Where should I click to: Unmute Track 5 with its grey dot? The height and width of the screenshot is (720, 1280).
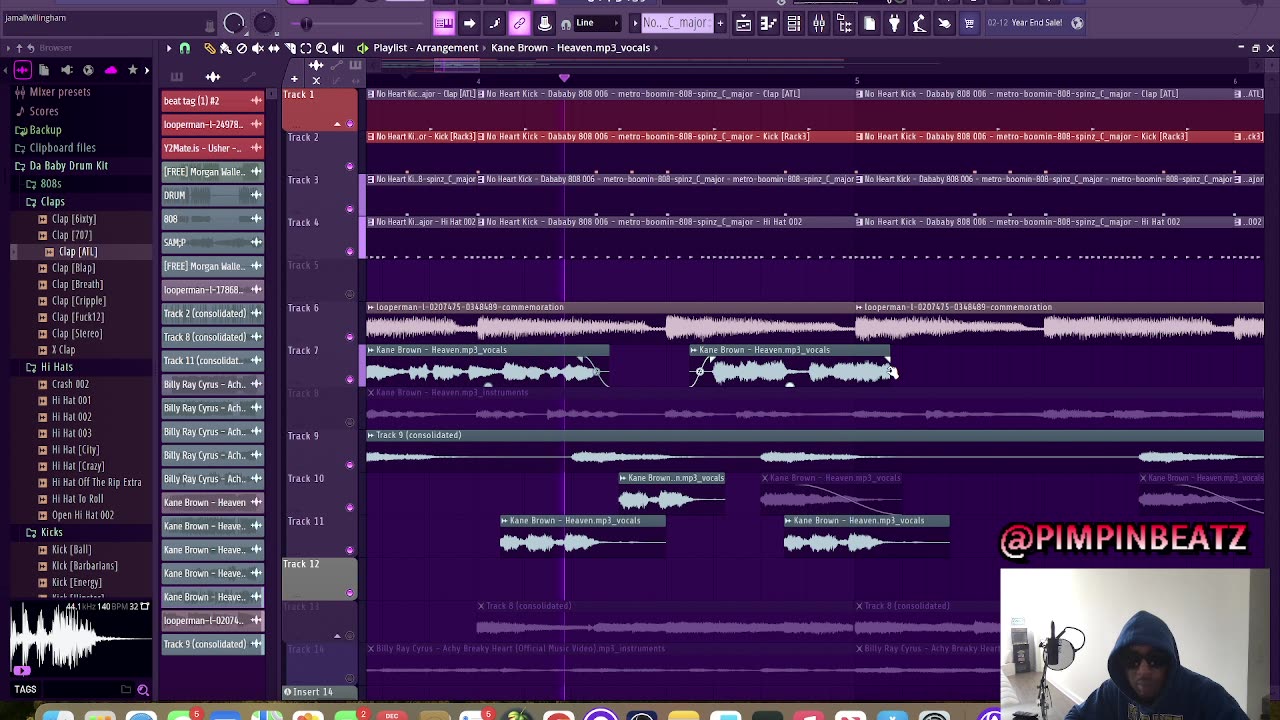click(349, 295)
